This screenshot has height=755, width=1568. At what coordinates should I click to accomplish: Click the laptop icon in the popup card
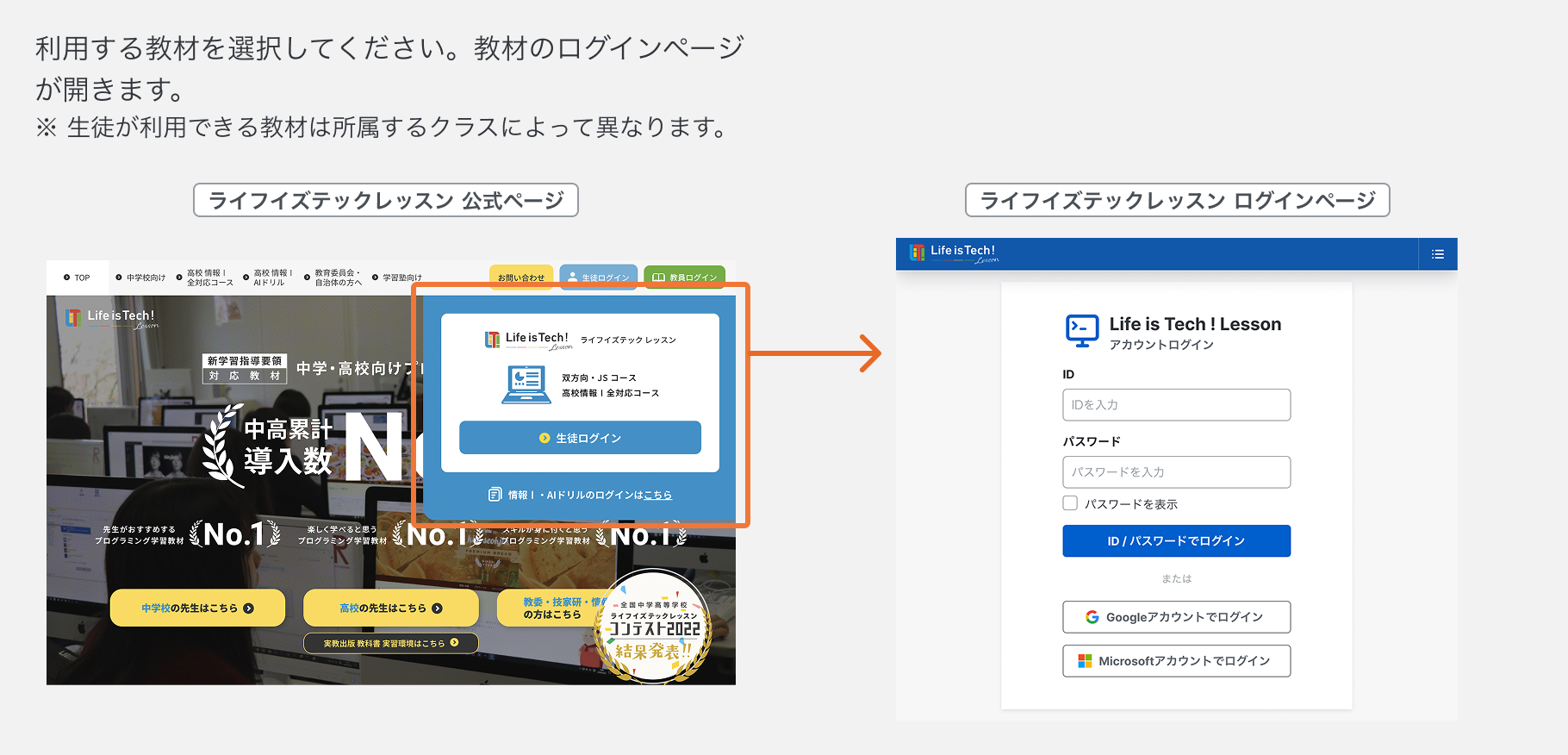point(526,385)
